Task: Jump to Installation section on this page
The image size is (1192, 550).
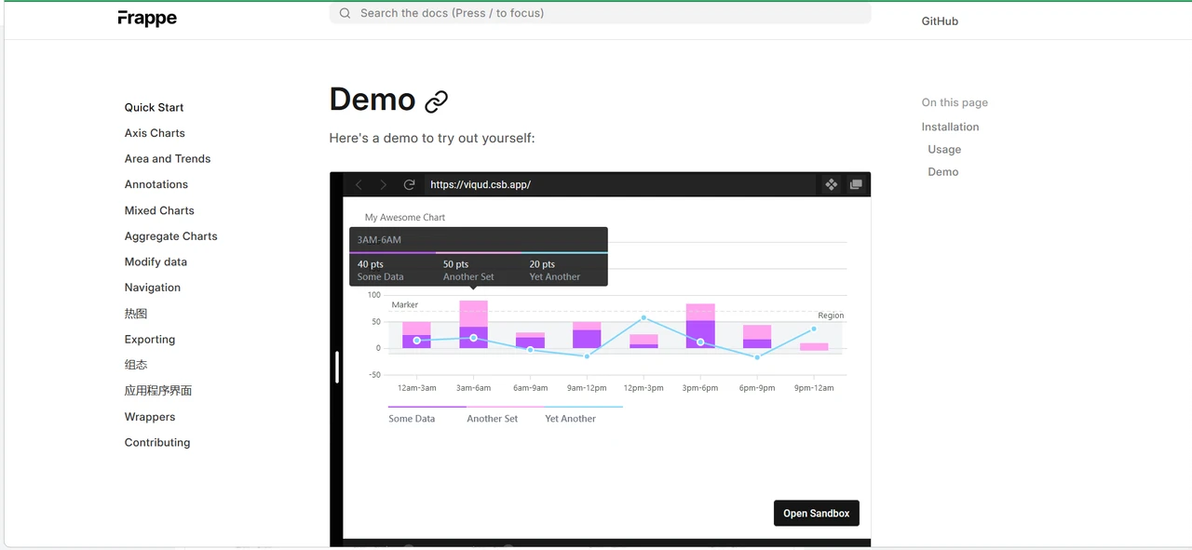Action: point(950,127)
